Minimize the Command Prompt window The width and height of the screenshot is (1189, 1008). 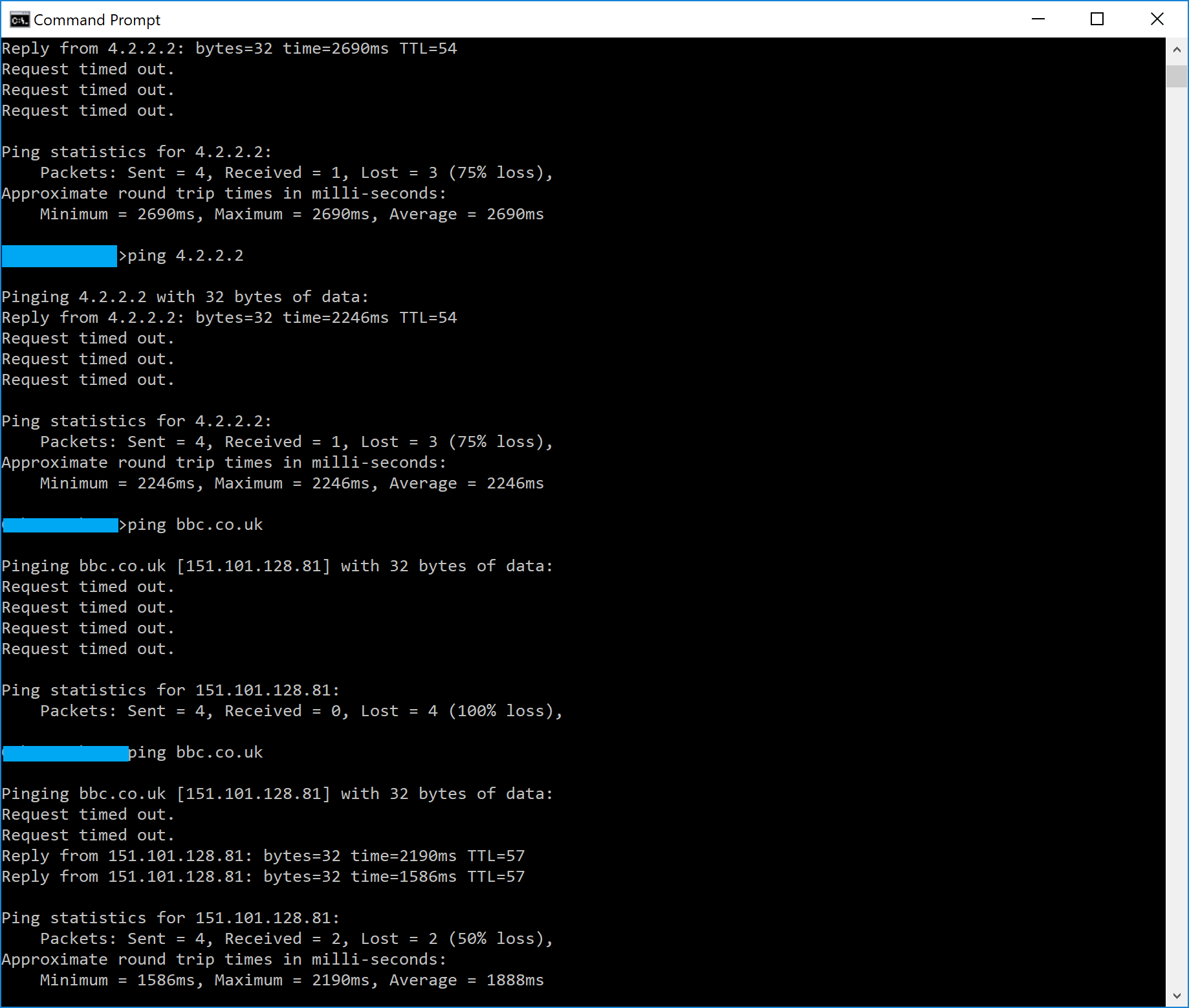(x=1038, y=19)
